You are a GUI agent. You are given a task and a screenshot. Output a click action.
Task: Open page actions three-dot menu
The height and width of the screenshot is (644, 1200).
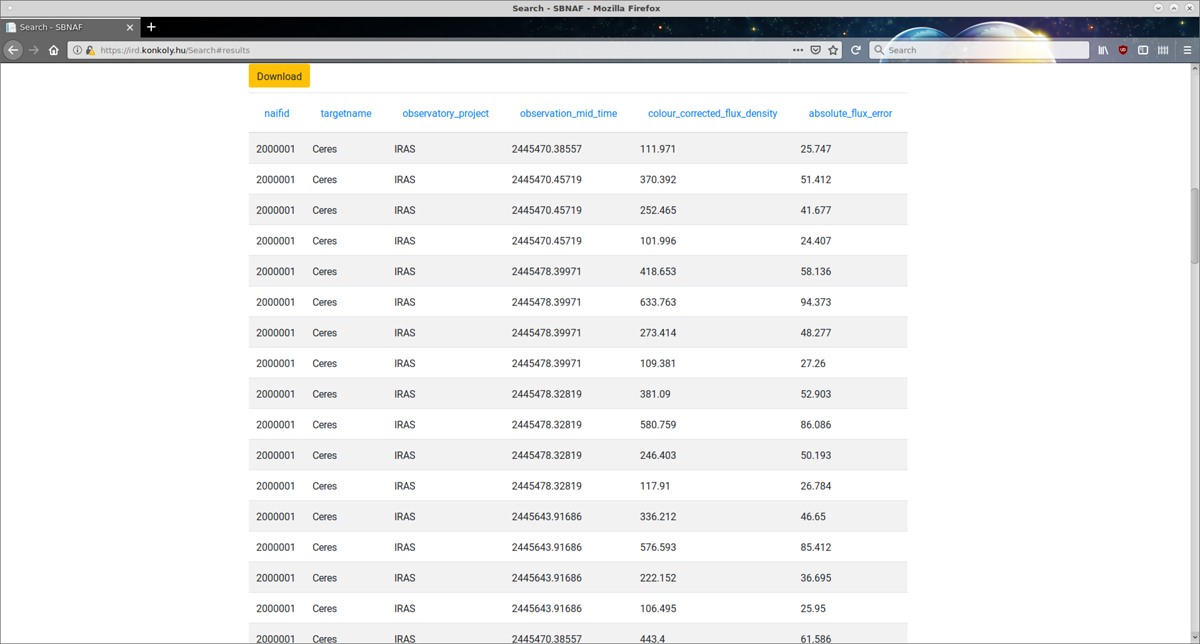click(797, 50)
